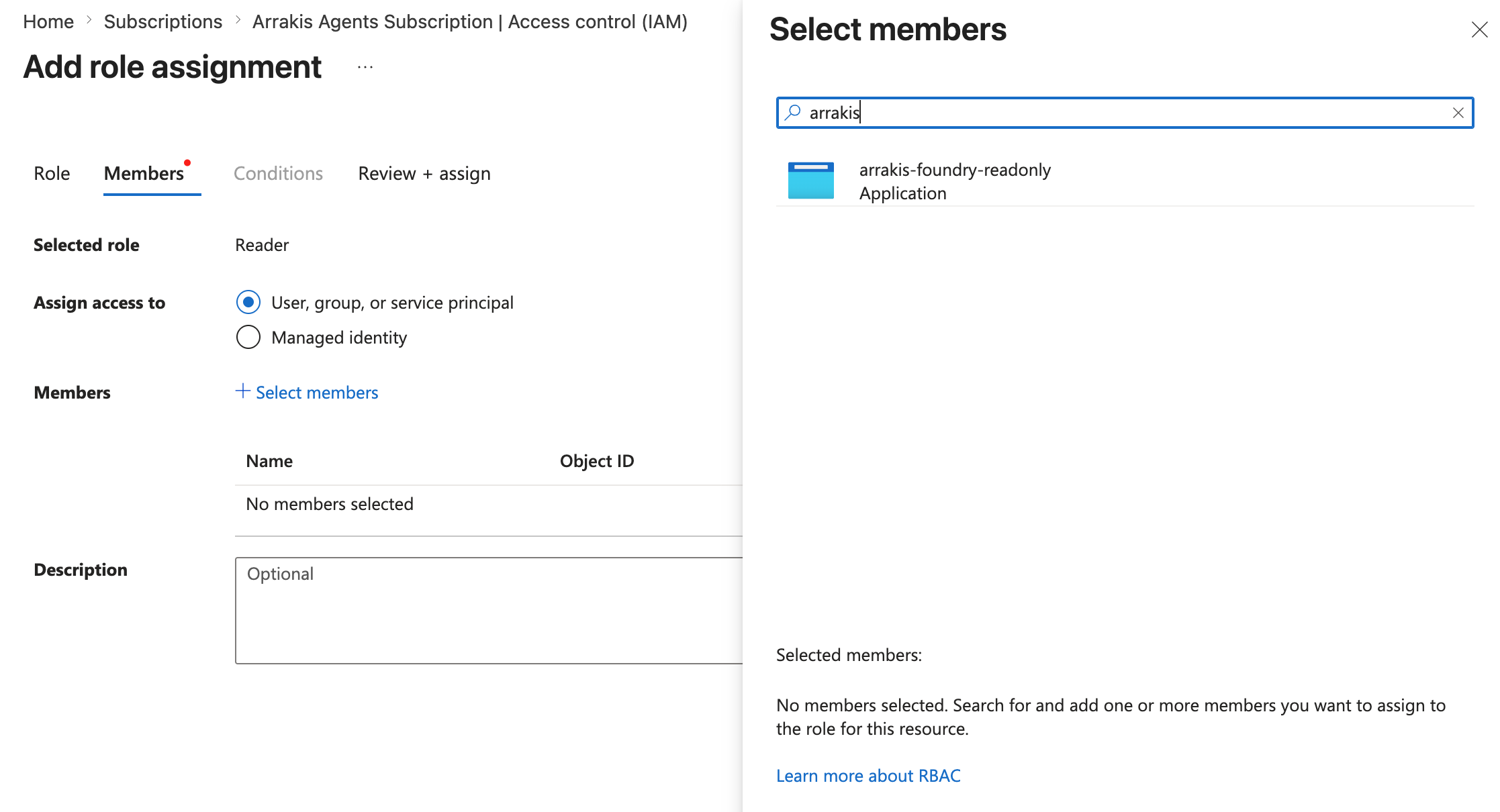Switch to the Members tab
The height and width of the screenshot is (812, 1500).
[x=144, y=173]
